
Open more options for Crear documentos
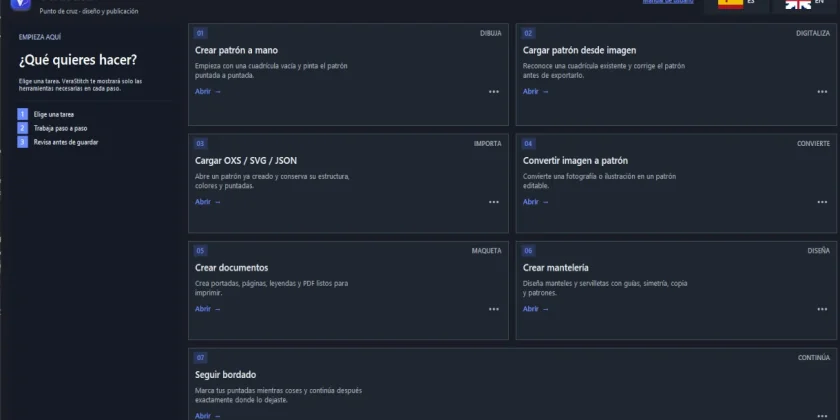(x=494, y=309)
